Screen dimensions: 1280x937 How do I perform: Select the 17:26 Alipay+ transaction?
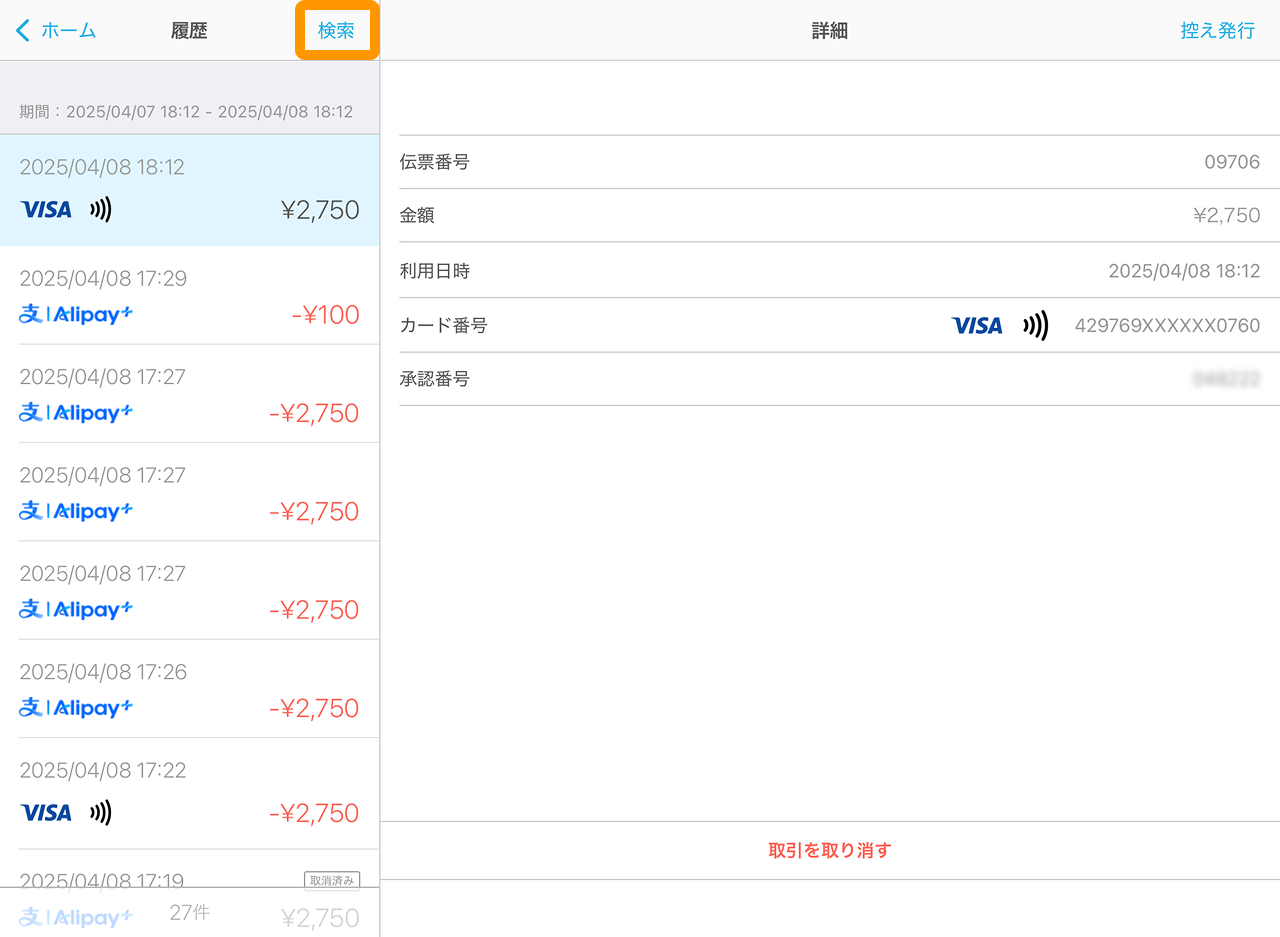pos(189,689)
